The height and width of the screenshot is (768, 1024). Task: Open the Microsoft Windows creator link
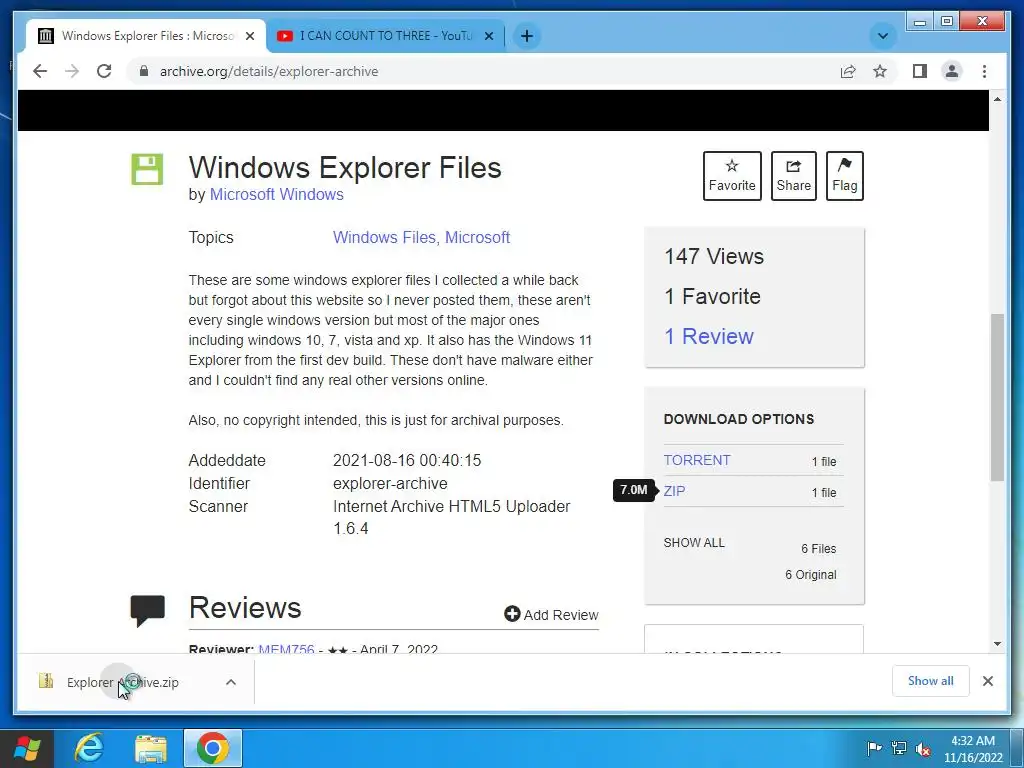pos(276,195)
